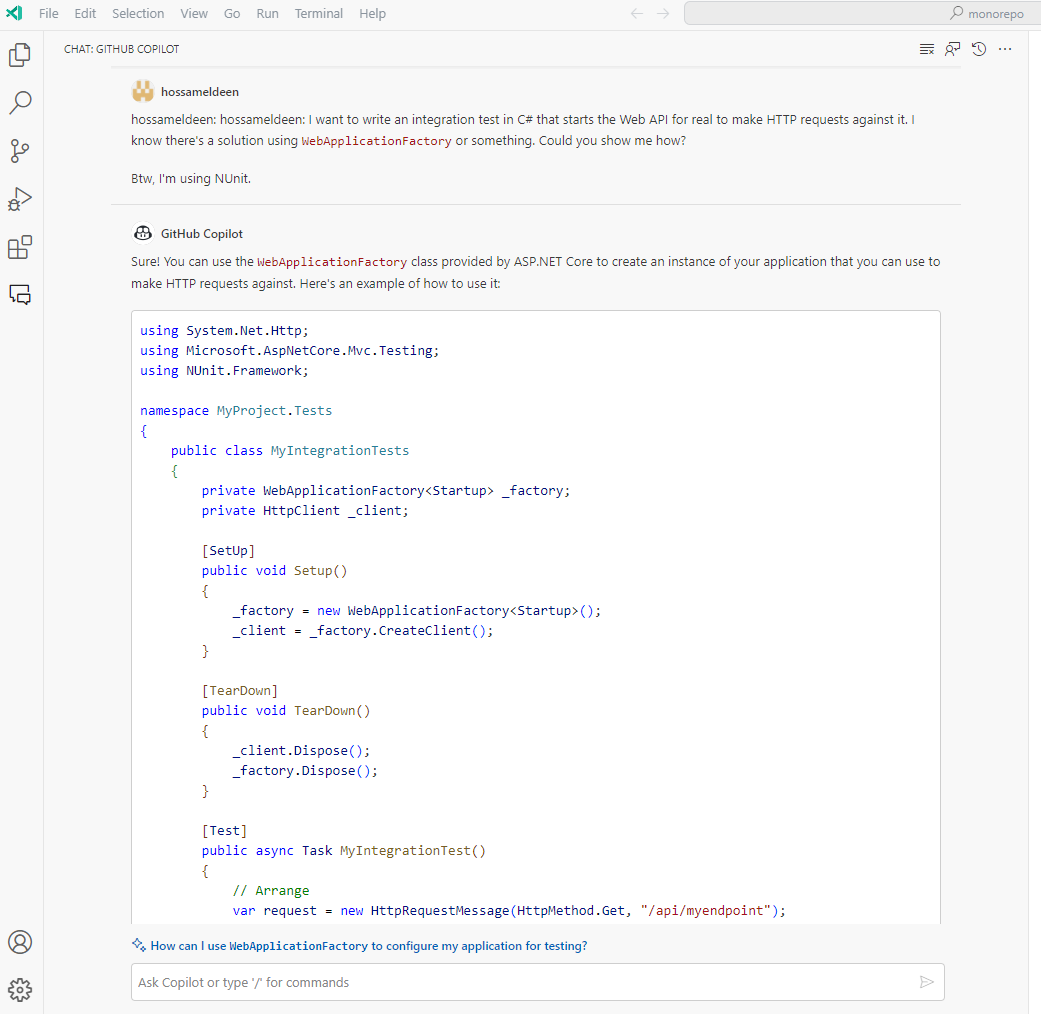Click the 'using System.Net.Http;' code line
1041x1014 pixels.
coord(224,331)
